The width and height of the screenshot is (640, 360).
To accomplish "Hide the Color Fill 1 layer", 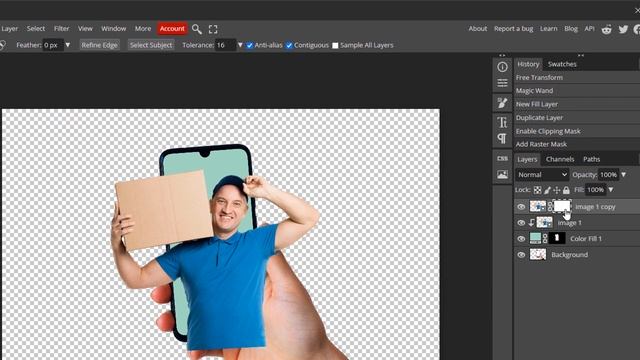I will click(x=521, y=239).
